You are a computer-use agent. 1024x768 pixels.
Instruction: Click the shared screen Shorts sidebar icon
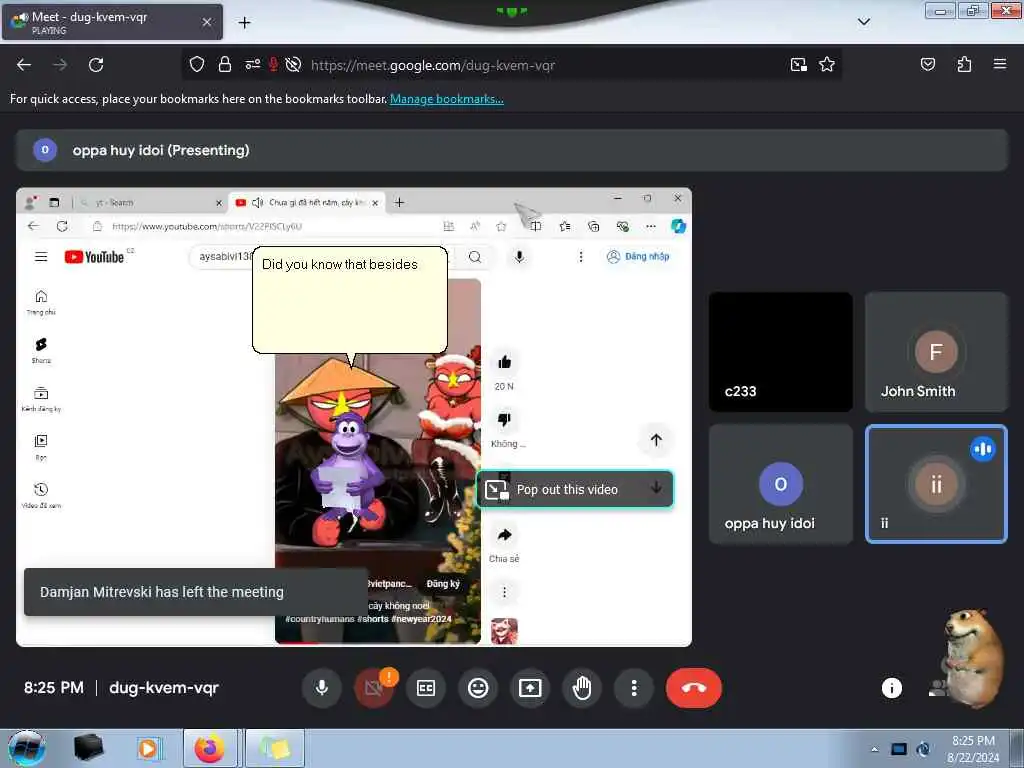[41, 350]
